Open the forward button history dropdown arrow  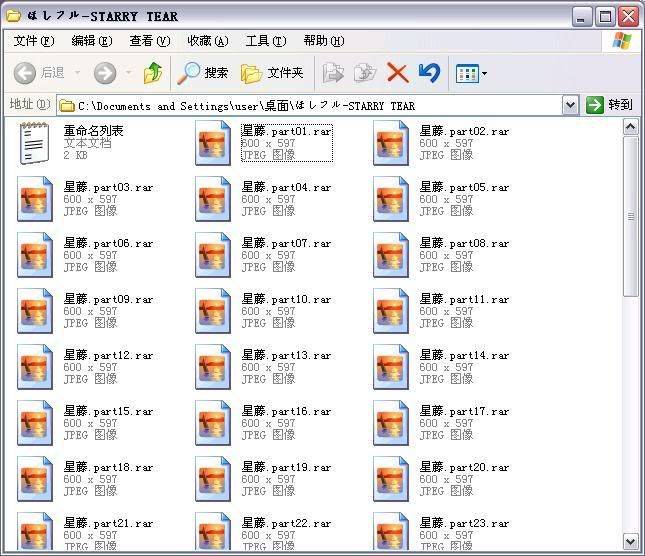coord(129,73)
